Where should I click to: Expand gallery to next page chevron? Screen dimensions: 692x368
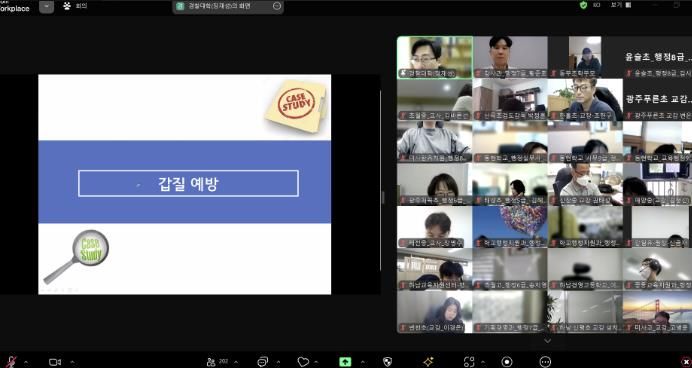547,341
